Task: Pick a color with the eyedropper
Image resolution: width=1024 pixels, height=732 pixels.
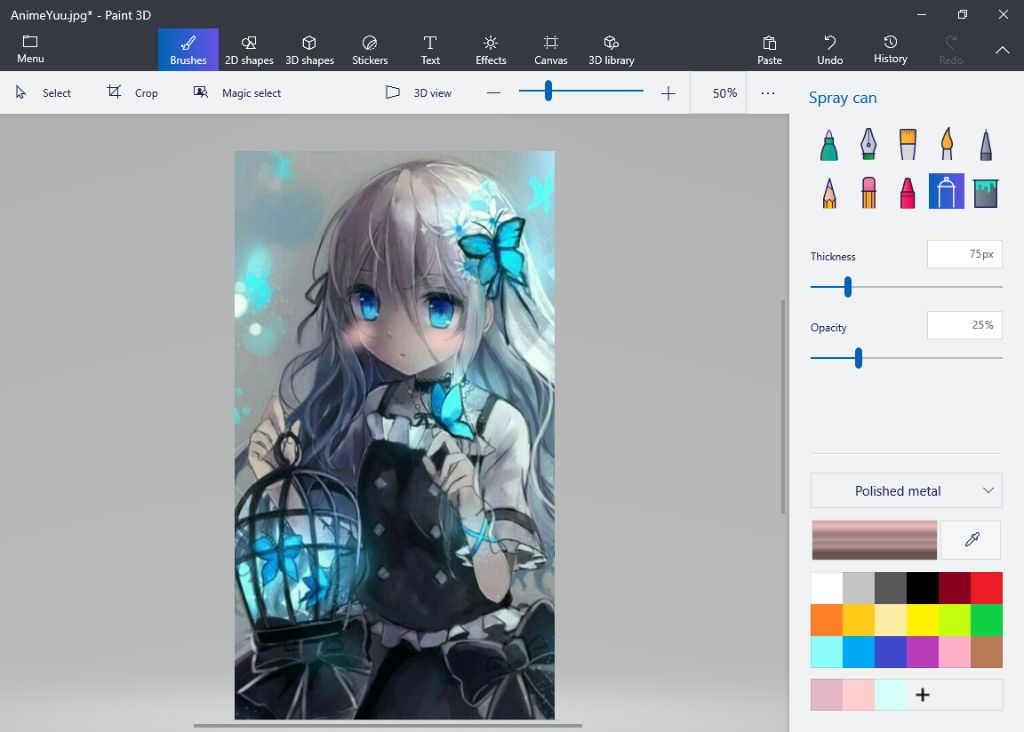Action: 972,539
